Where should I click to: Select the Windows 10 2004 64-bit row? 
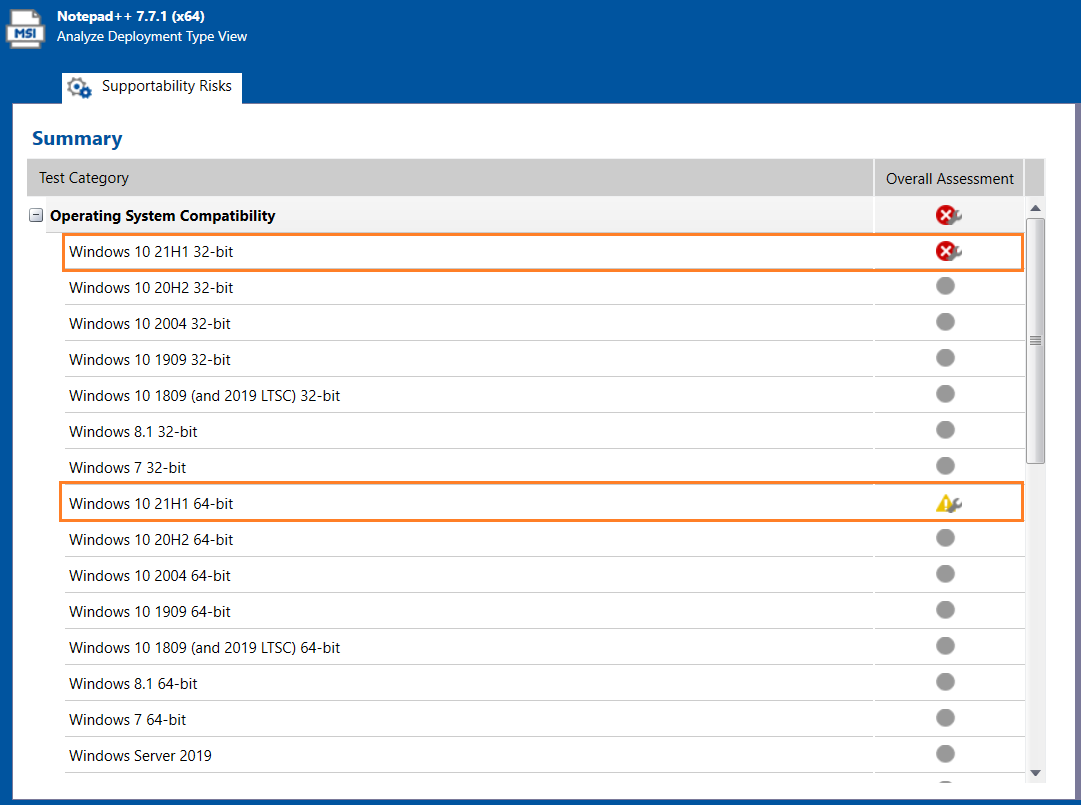(544, 575)
